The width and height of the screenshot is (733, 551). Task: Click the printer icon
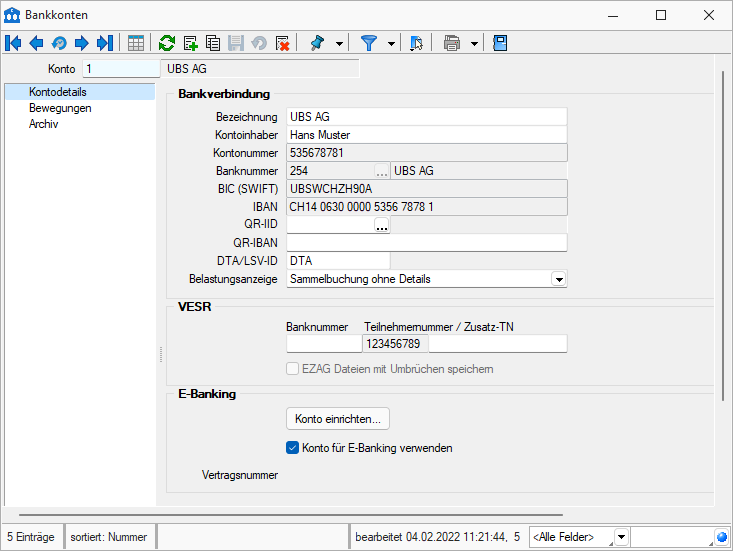pyautogui.click(x=452, y=43)
